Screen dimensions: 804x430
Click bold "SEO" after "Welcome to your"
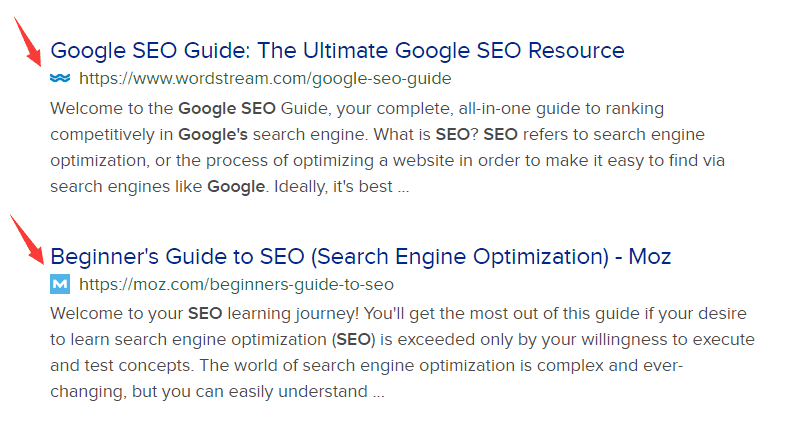pyautogui.click(x=205, y=314)
